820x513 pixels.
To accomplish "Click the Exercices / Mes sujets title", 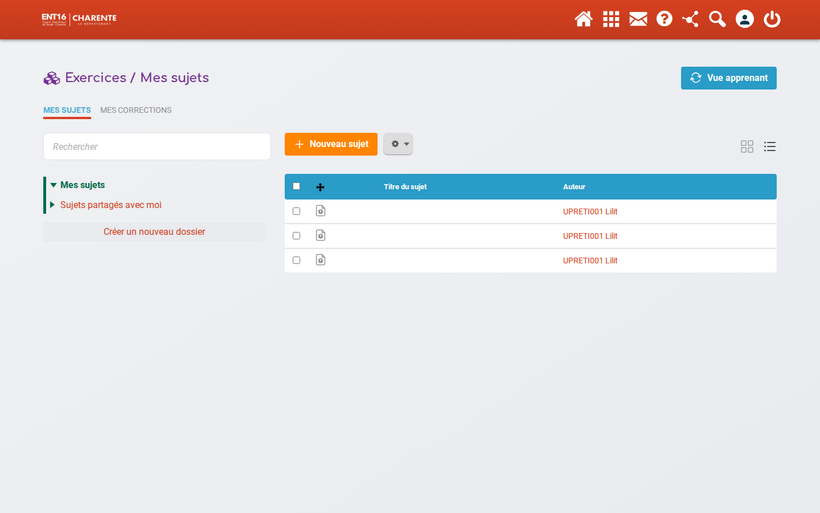I will [x=137, y=78].
